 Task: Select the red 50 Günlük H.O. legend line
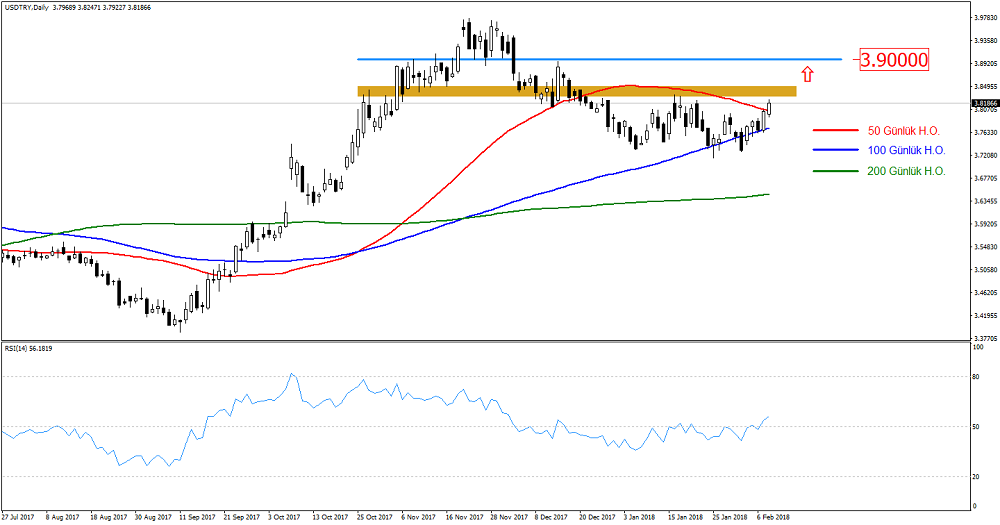point(836,129)
